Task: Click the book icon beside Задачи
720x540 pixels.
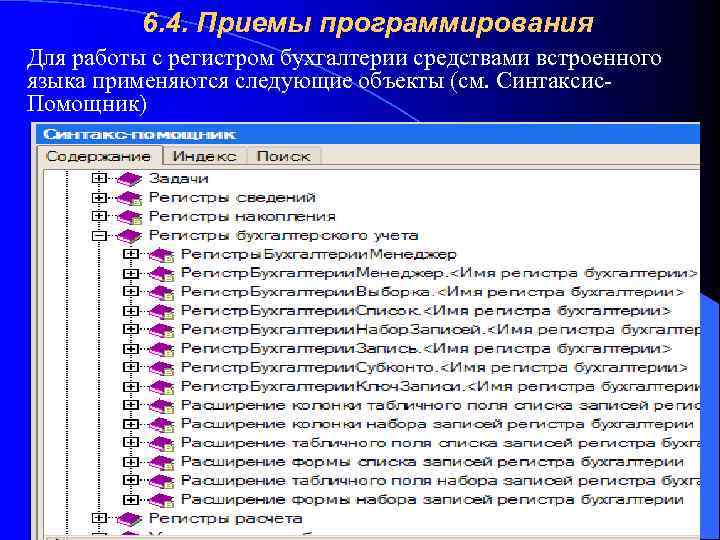Action: click(x=129, y=179)
